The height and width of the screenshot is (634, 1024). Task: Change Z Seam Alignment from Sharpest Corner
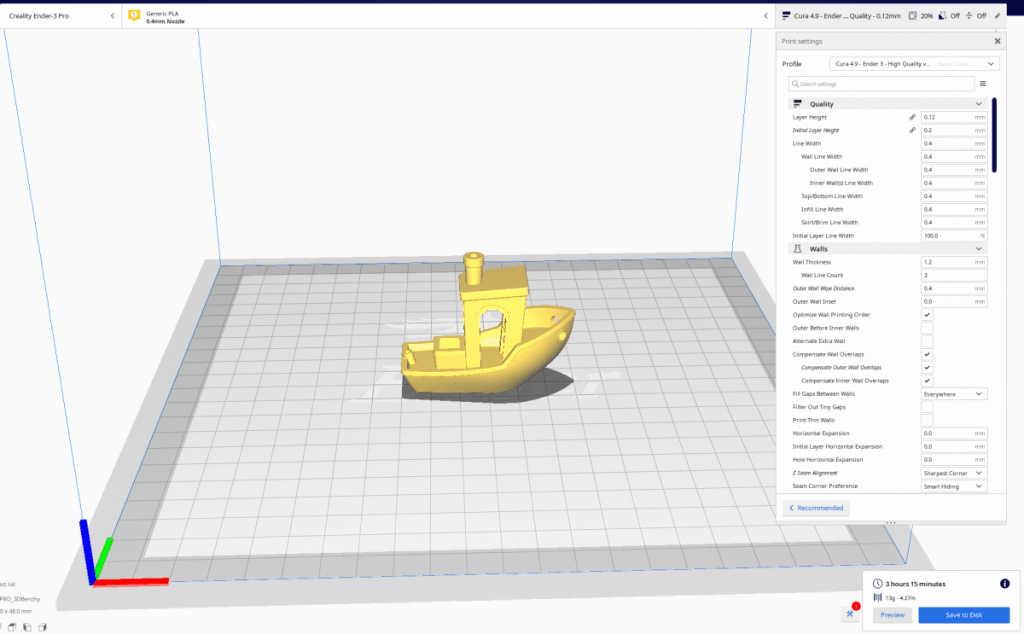tap(953, 472)
